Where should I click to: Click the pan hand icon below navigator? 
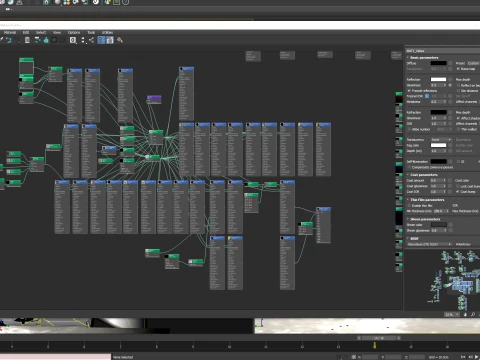(x=465, y=314)
